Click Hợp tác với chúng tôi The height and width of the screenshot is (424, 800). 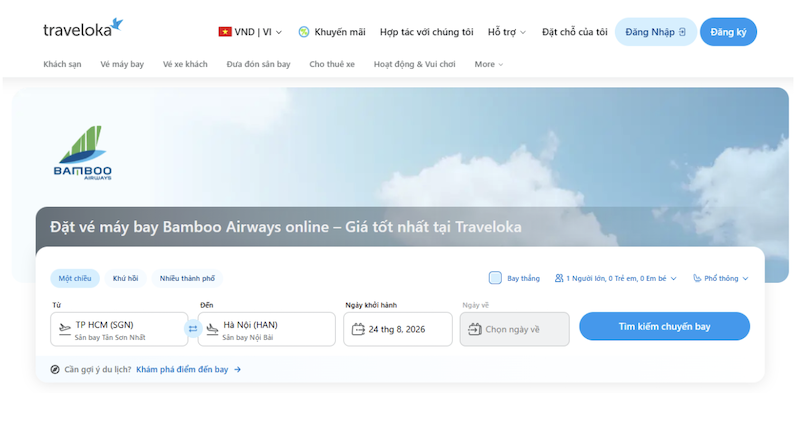pyautogui.click(x=427, y=32)
